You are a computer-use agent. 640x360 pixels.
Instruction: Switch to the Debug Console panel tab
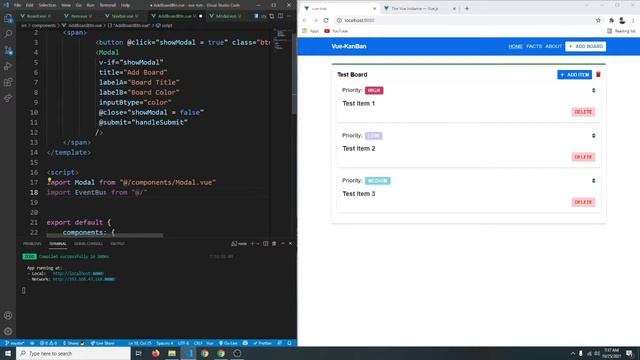tap(89, 244)
